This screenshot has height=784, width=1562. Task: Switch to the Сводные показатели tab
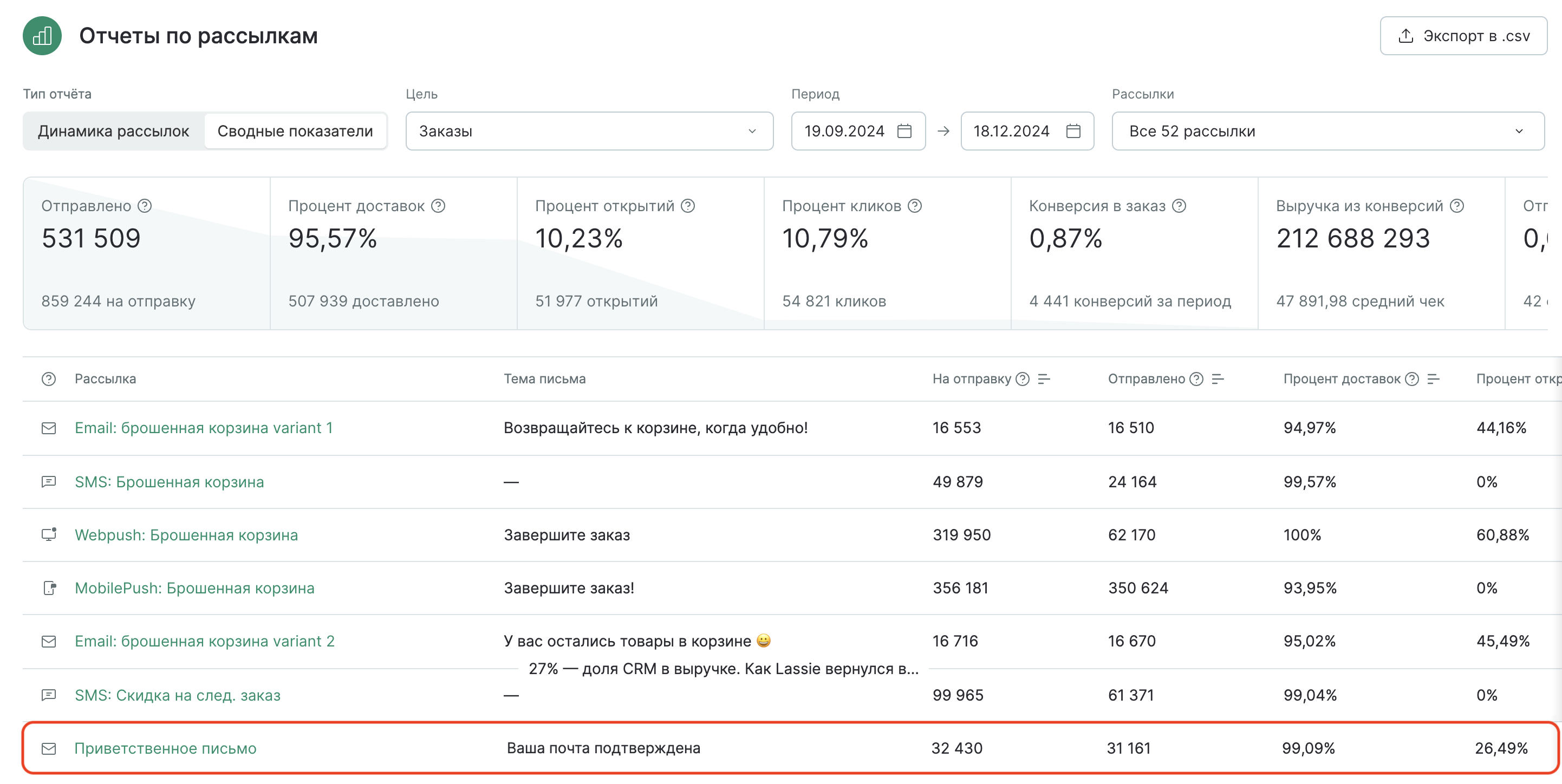pyautogui.click(x=295, y=131)
